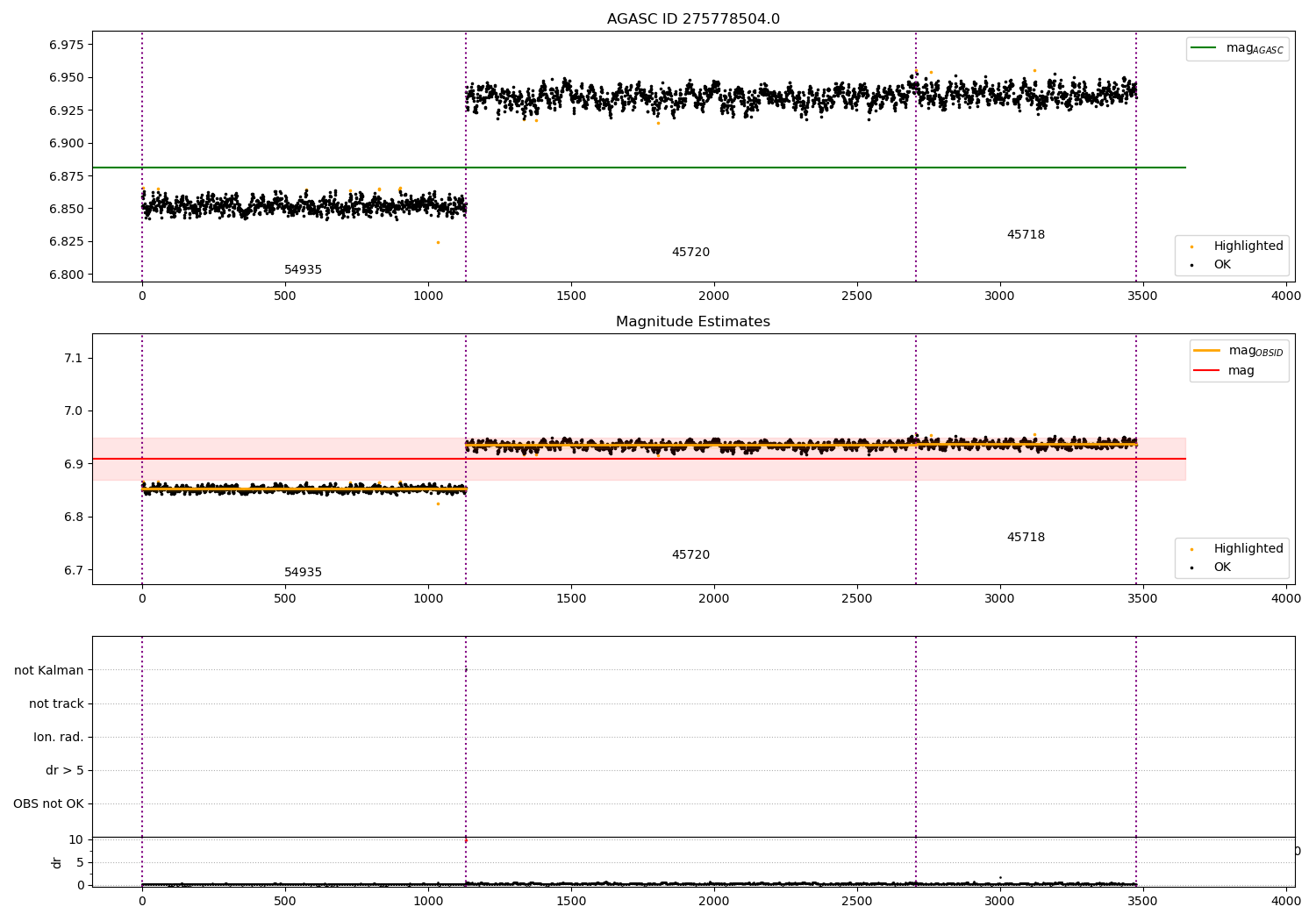The width and height of the screenshot is (1316, 921).
Task: Click the "dr > 5" axis label
Action: click(65, 771)
